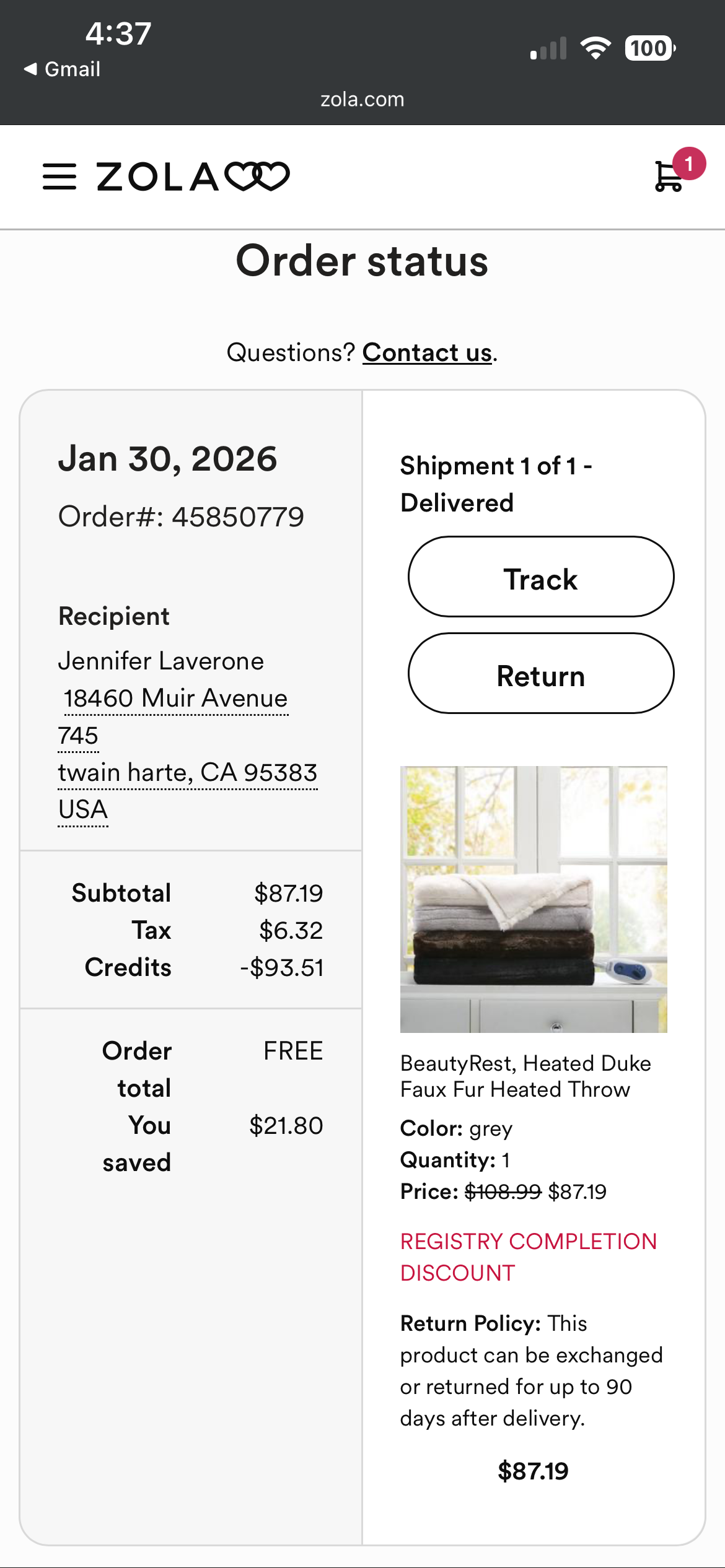The height and width of the screenshot is (1568, 725).
Task: Tap the USA country line
Action: coord(83,810)
